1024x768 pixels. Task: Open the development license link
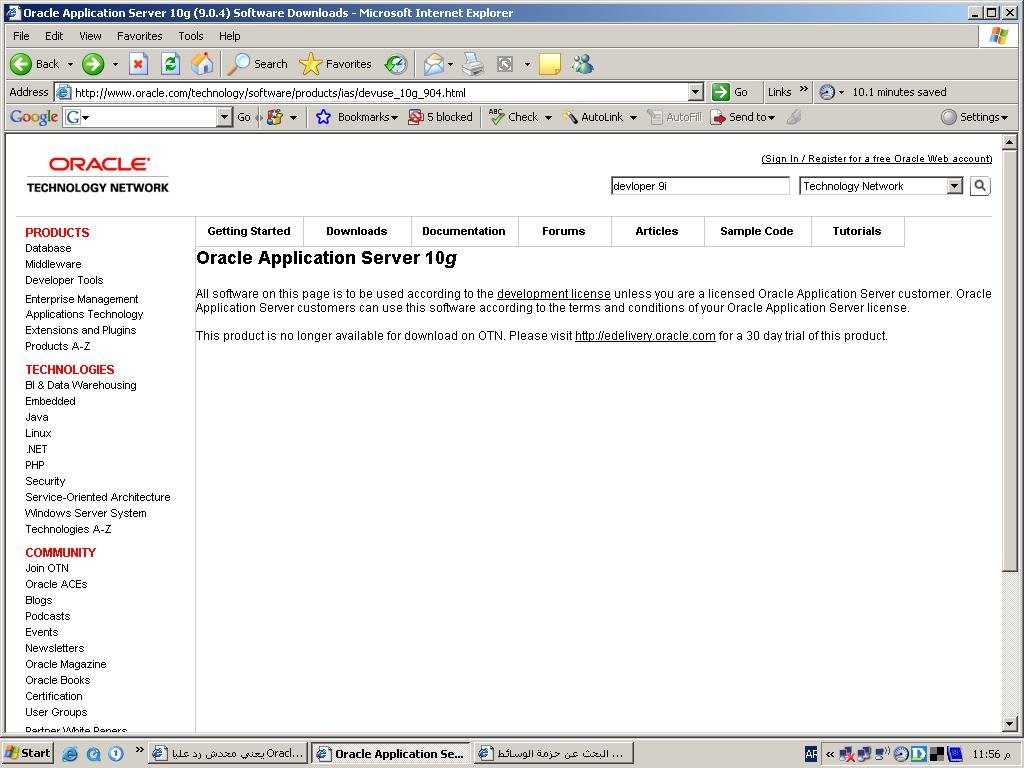pos(554,294)
